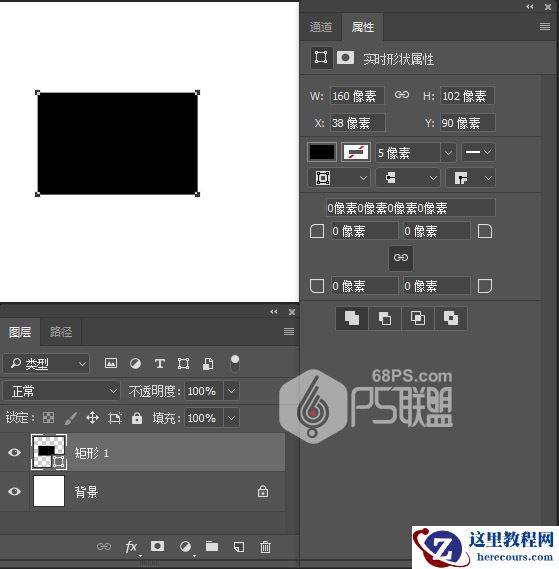Open stroke line cap type dropdown

(408, 178)
